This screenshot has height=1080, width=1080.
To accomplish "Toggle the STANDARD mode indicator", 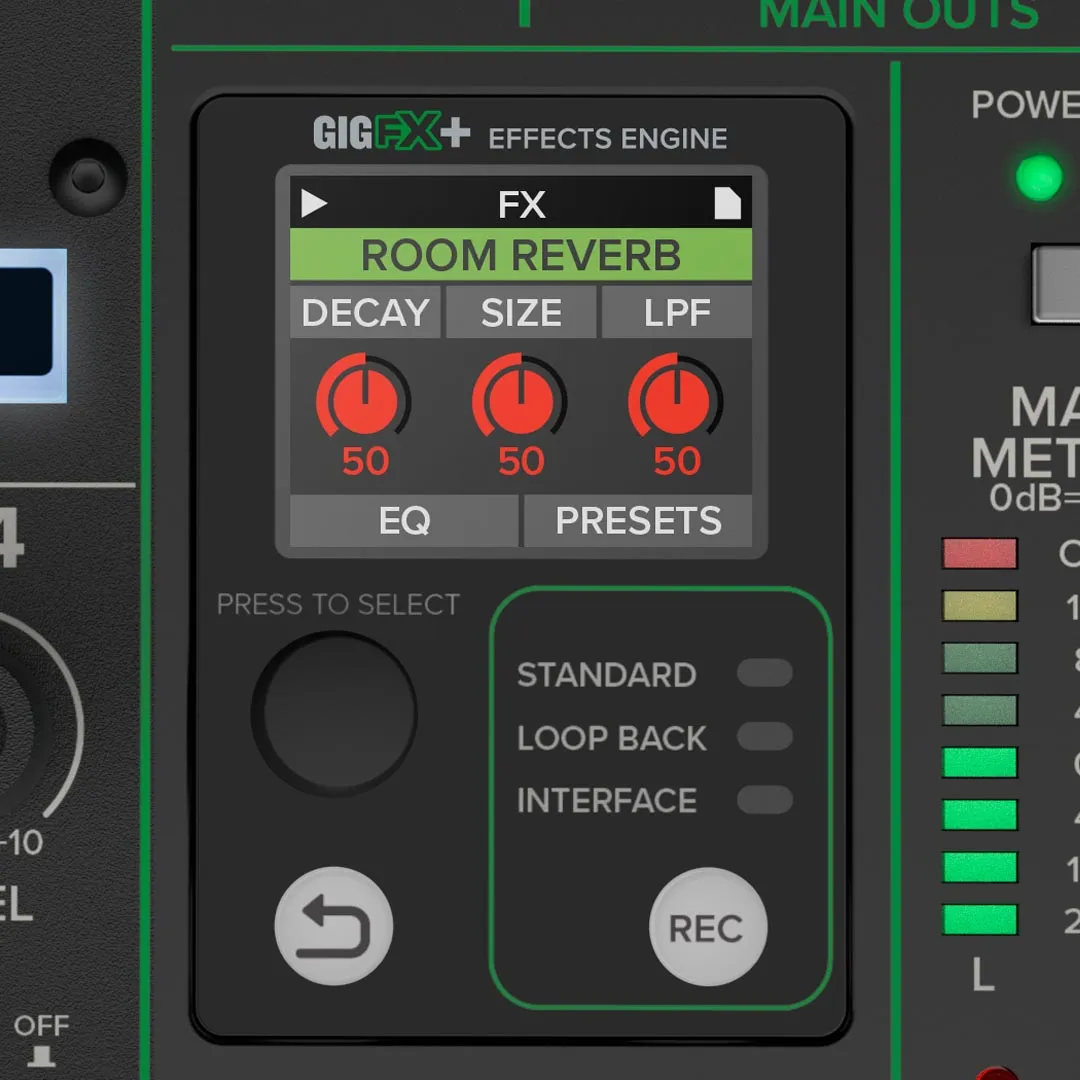I will coord(764,673).
